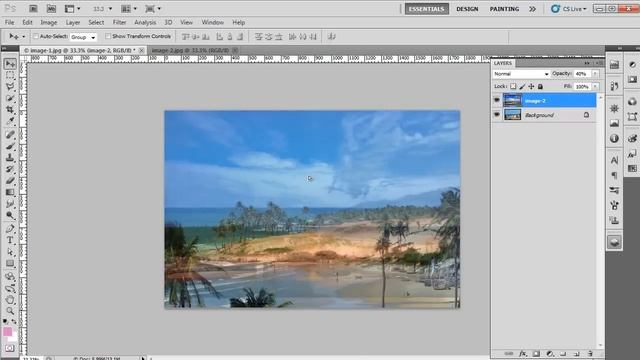Select the Pen tool
The height and width of the screenshot is (360, 640).
coord(10,229)
